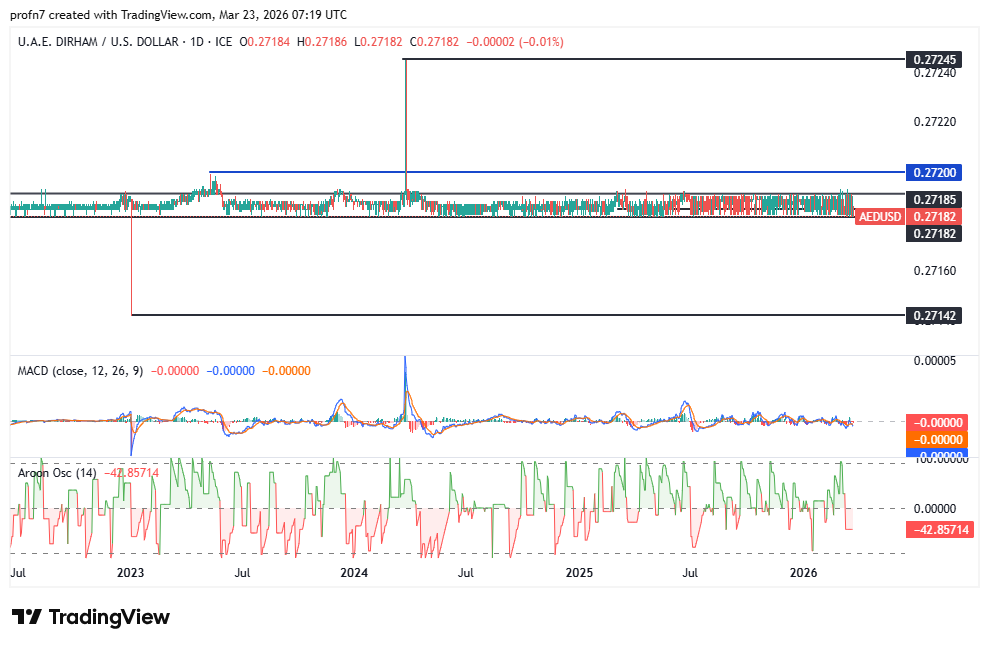Screen dimensions: 989x647
Task: Open the MACD (close, 12, 26, 9) indicator legend
Action: tap(80, 371)
